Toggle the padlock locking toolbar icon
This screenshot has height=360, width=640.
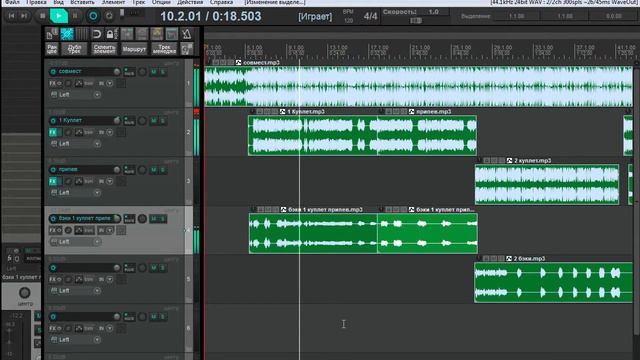pyautogui.click(x=110, y=34)
